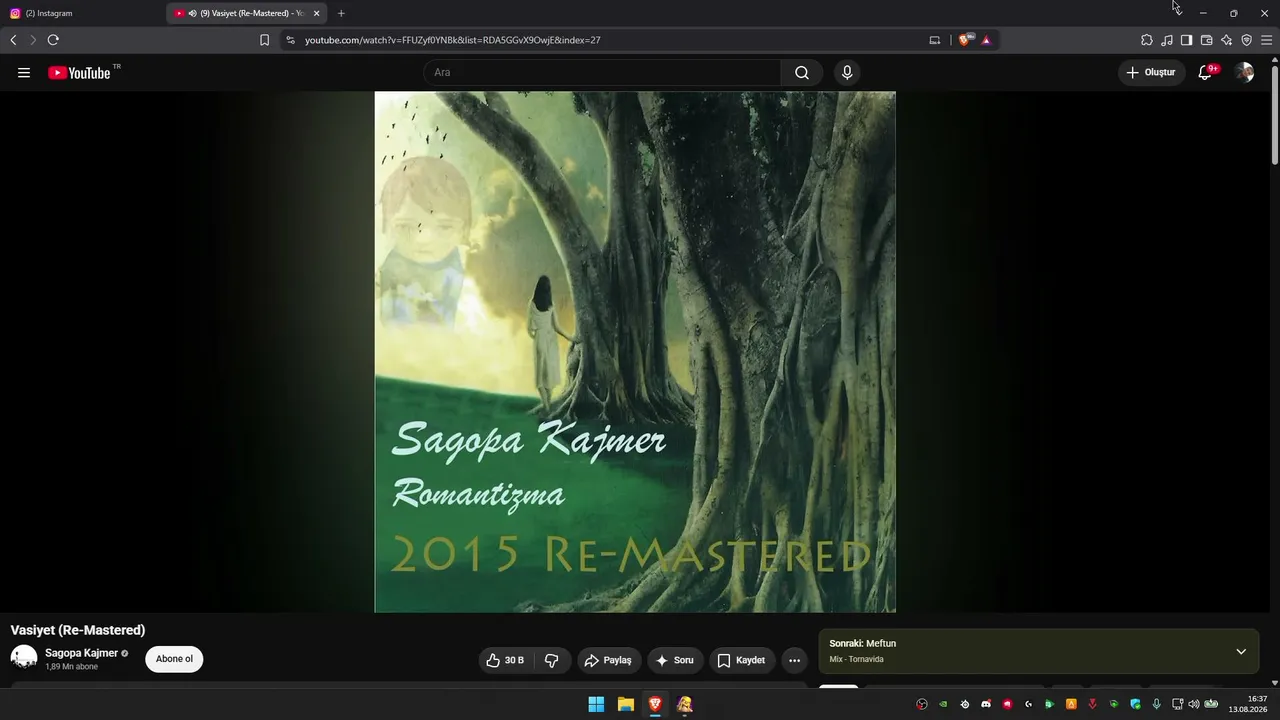Screen dimensions: 1280x720
Task: Open Brave Rewards triangle icon
Action: tap(986, 40)
